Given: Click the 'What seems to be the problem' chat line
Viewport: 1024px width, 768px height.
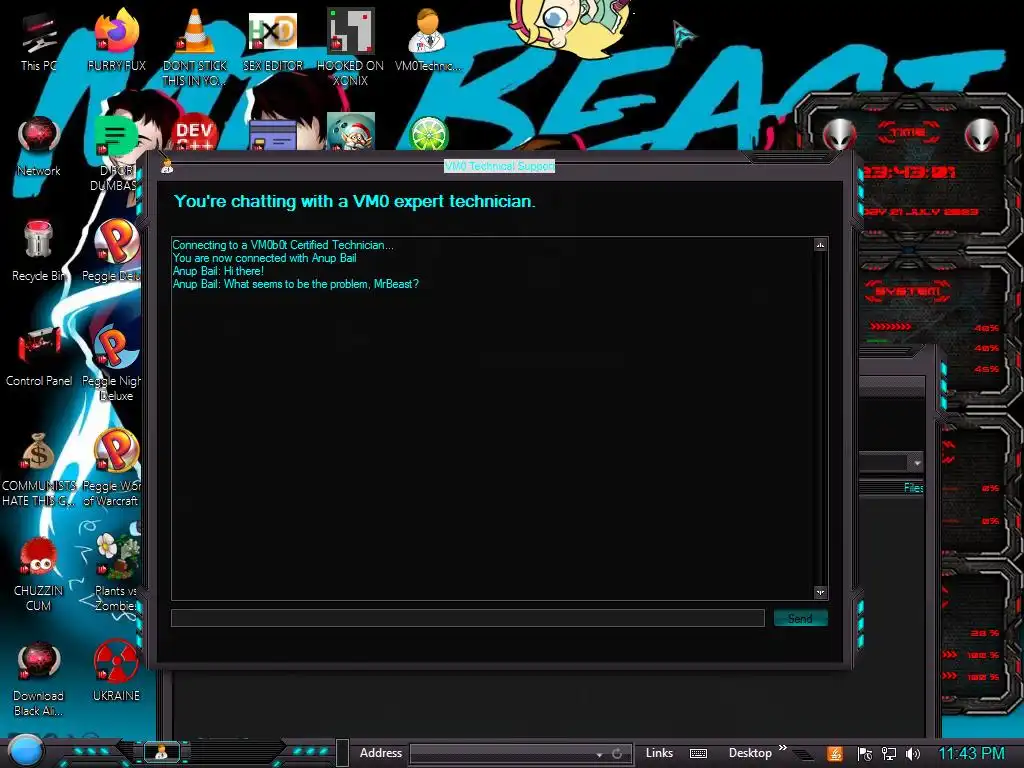Looking at the screenshot, I should (x=295, y=284).
